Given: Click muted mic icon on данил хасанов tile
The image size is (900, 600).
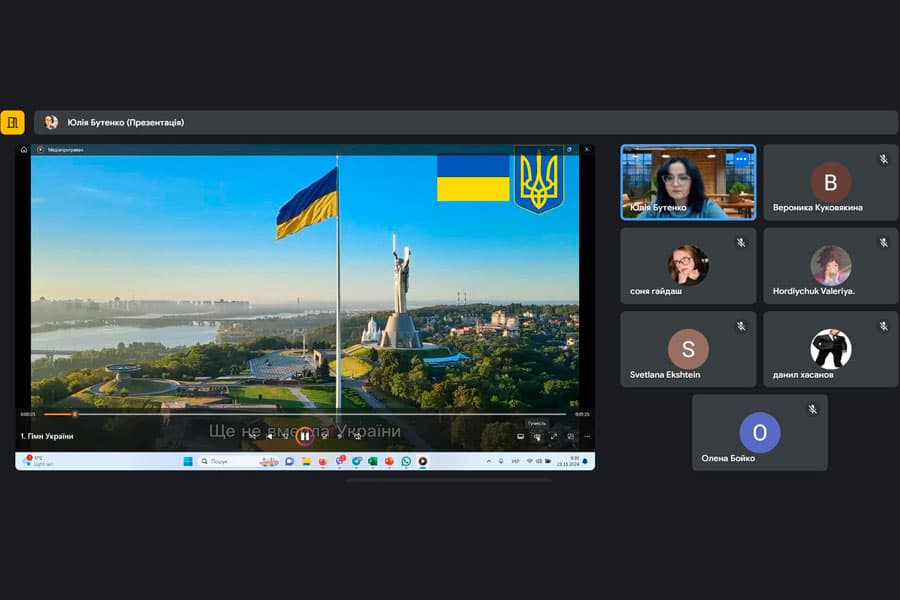Looking at the screenshot, I should [883, 326].
